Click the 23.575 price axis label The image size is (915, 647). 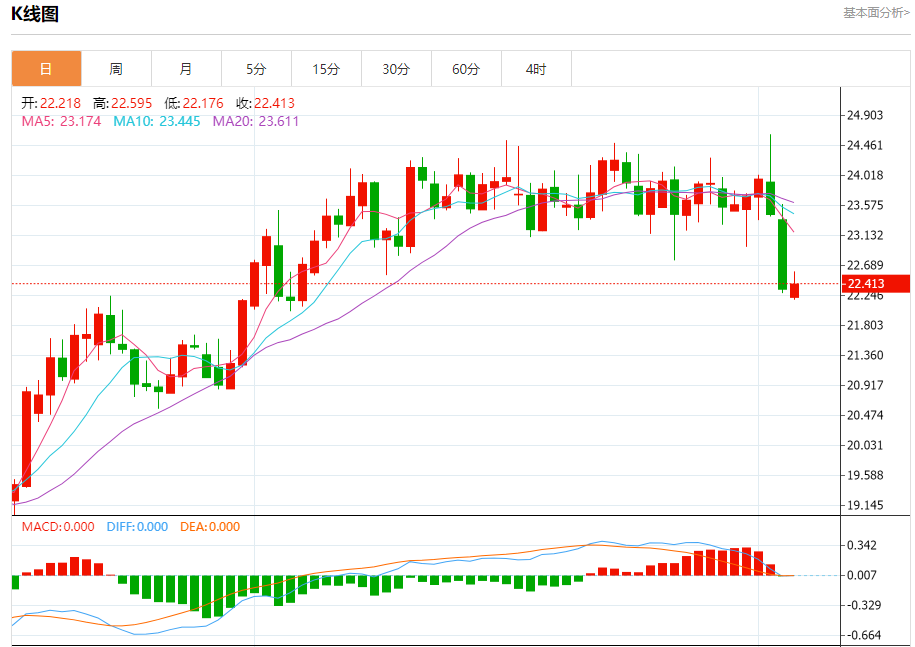click(x=865, y=205)
